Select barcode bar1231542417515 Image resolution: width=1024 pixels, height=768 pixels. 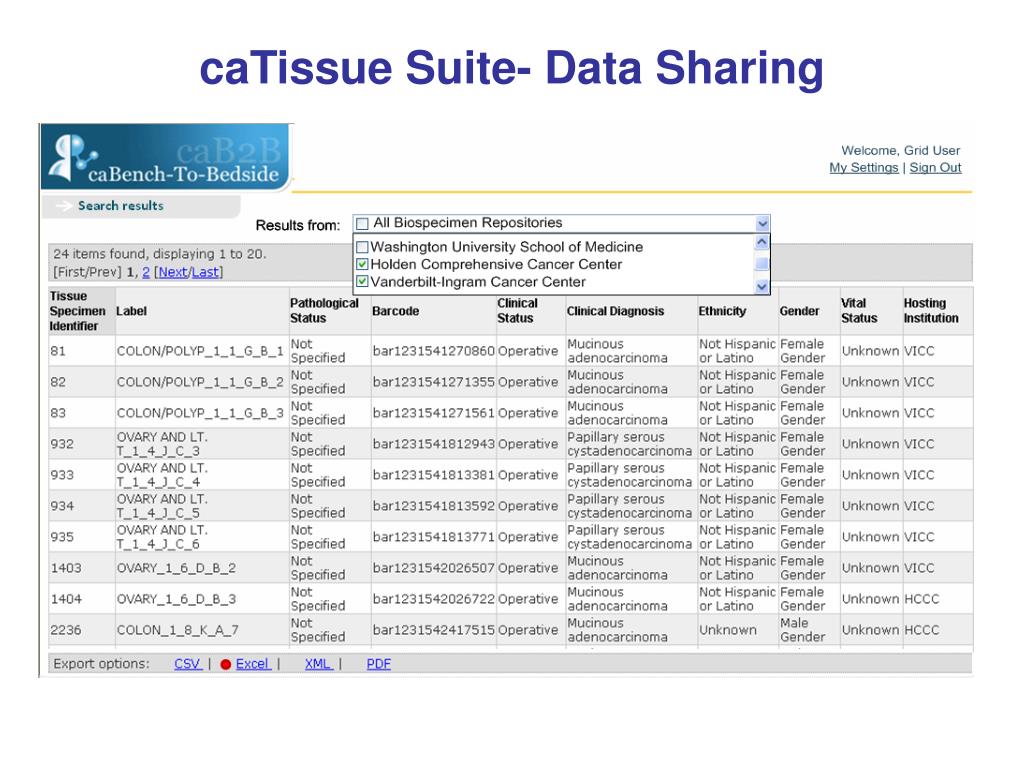(x=434, y=630)
